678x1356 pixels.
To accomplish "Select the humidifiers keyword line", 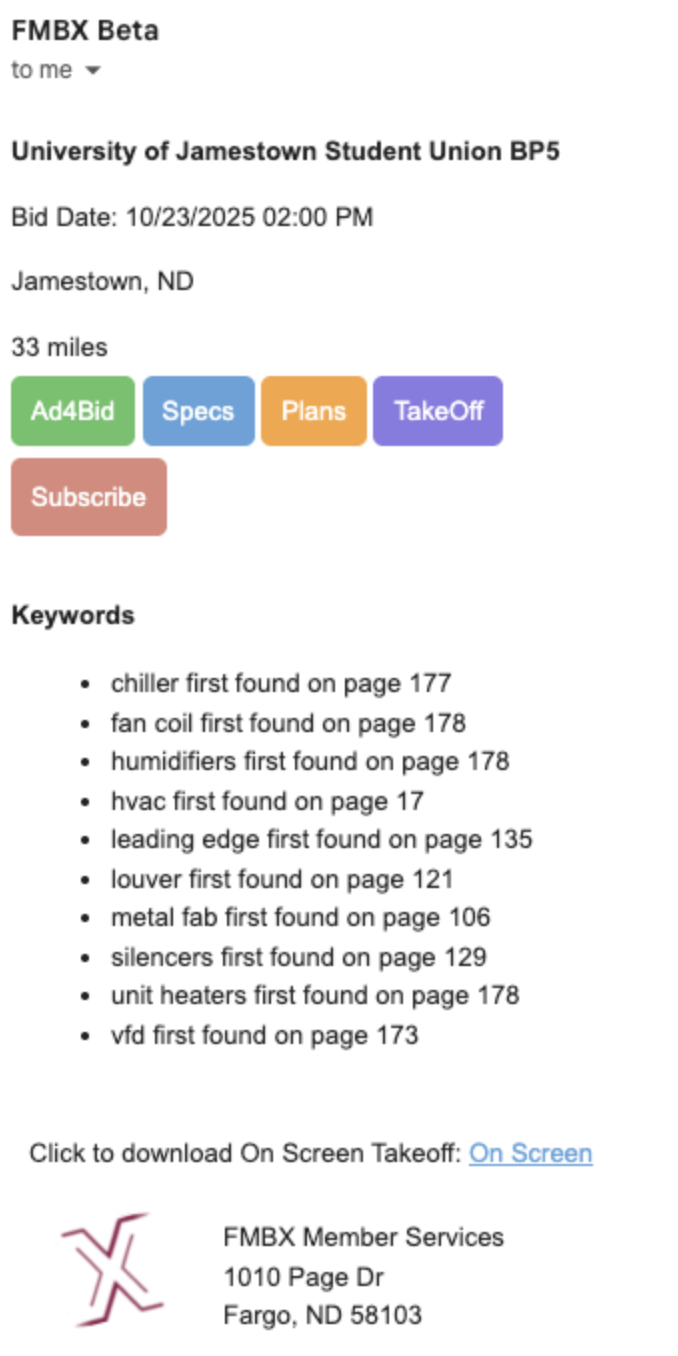I will 310,762.
